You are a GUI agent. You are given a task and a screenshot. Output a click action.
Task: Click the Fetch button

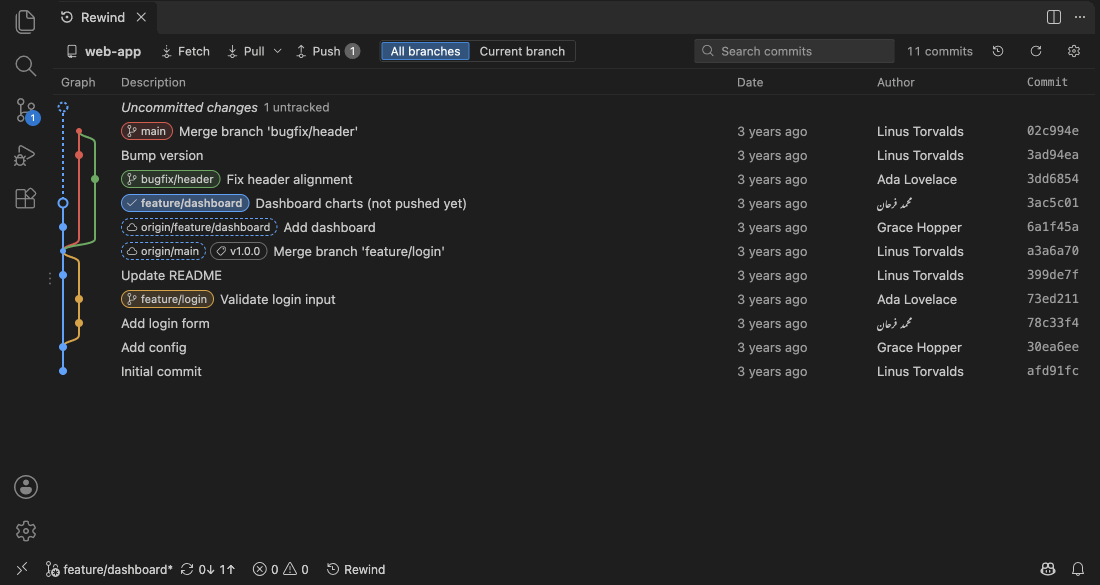point(185,51)
